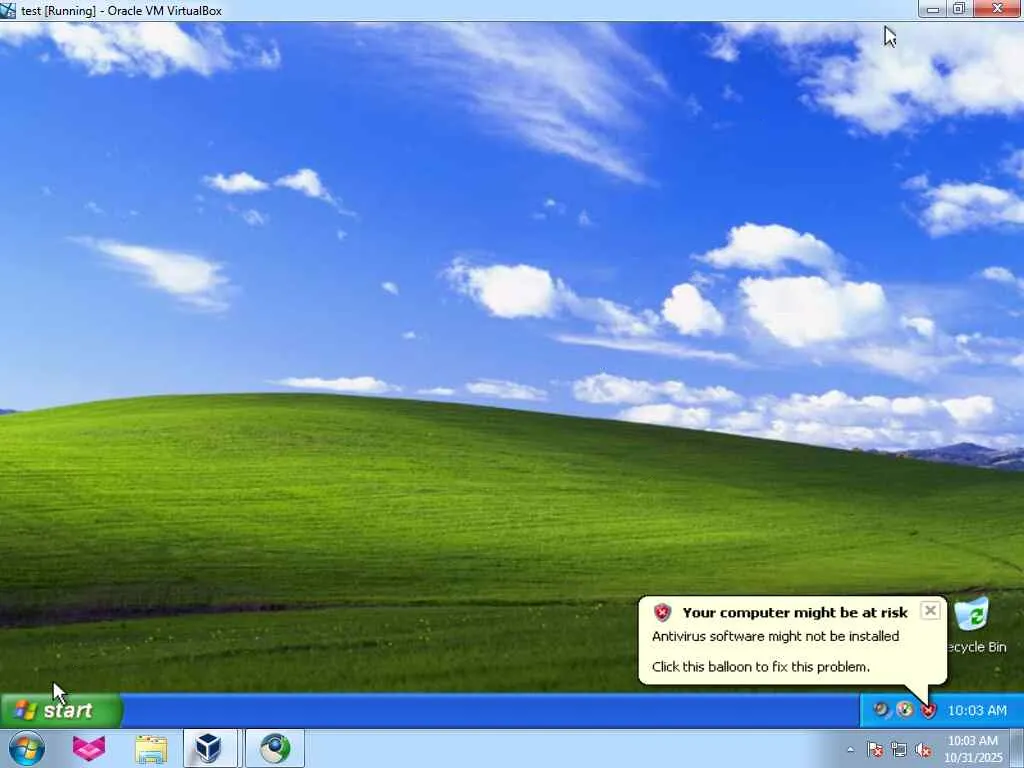Click the 'Your computer might be at risk' balloon title
The image size is (1024, 768).
pyautogui.click(x=795, y=613)
